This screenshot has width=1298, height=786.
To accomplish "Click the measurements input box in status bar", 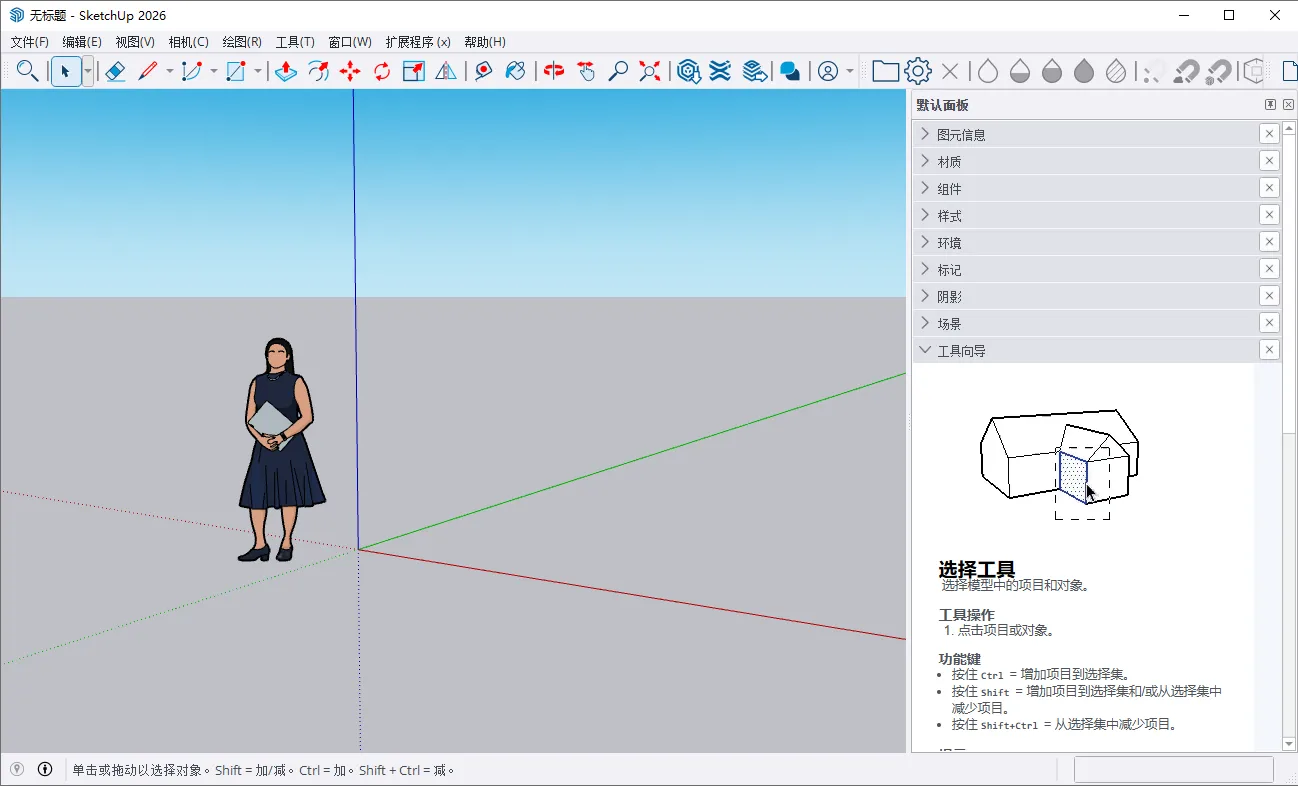I will click(1173, 769).
